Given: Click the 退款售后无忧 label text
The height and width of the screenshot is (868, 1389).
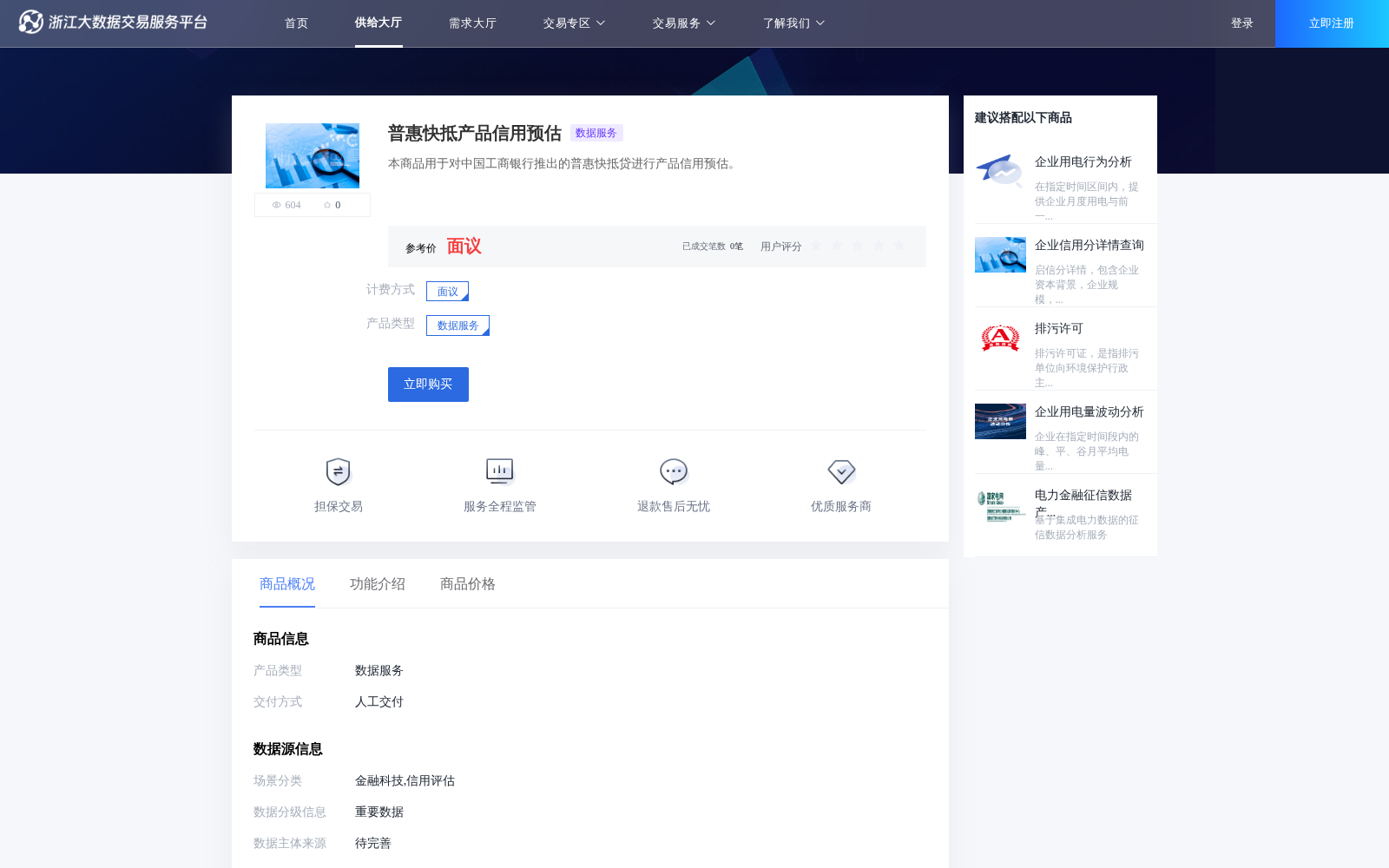Looking at the screenshot, I should click(674, 506).
